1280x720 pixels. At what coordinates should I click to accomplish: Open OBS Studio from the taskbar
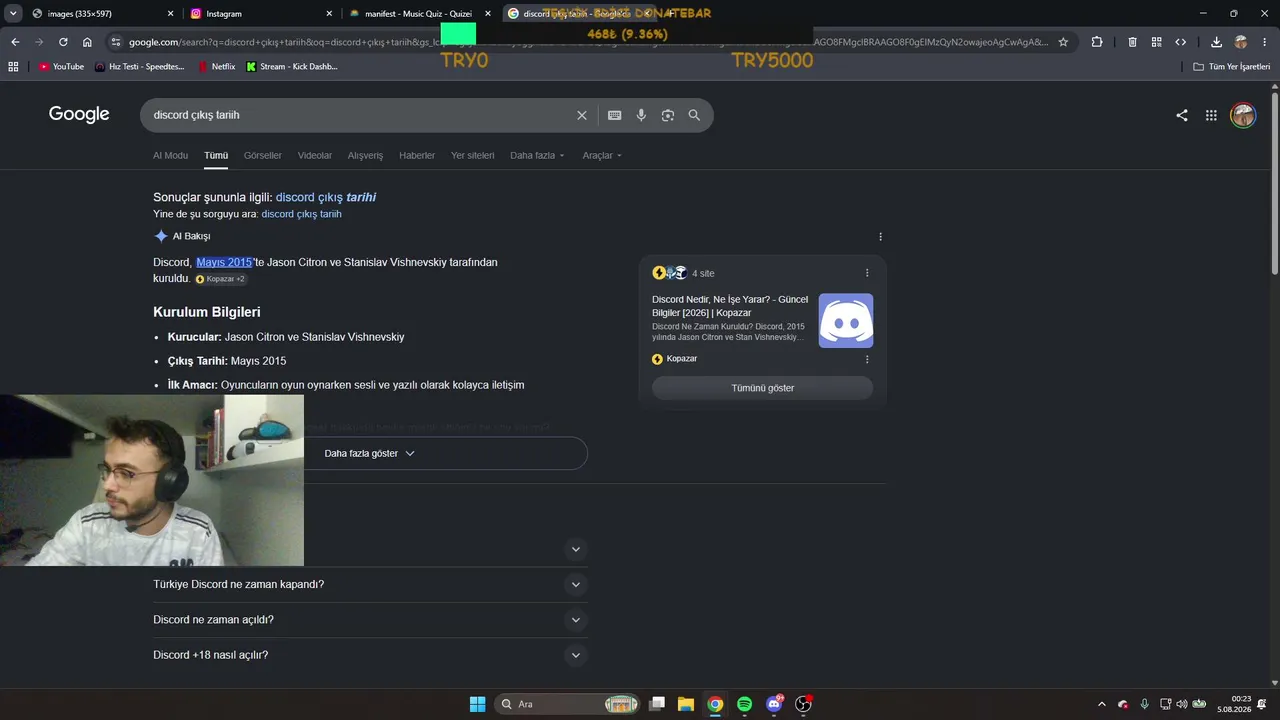(x=803, y=704)
